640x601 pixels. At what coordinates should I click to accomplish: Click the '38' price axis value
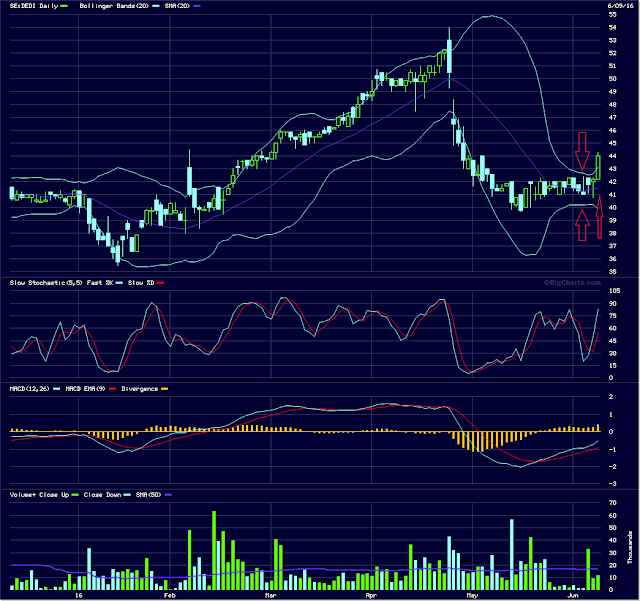pyautogui.click(x=612, y=234)
